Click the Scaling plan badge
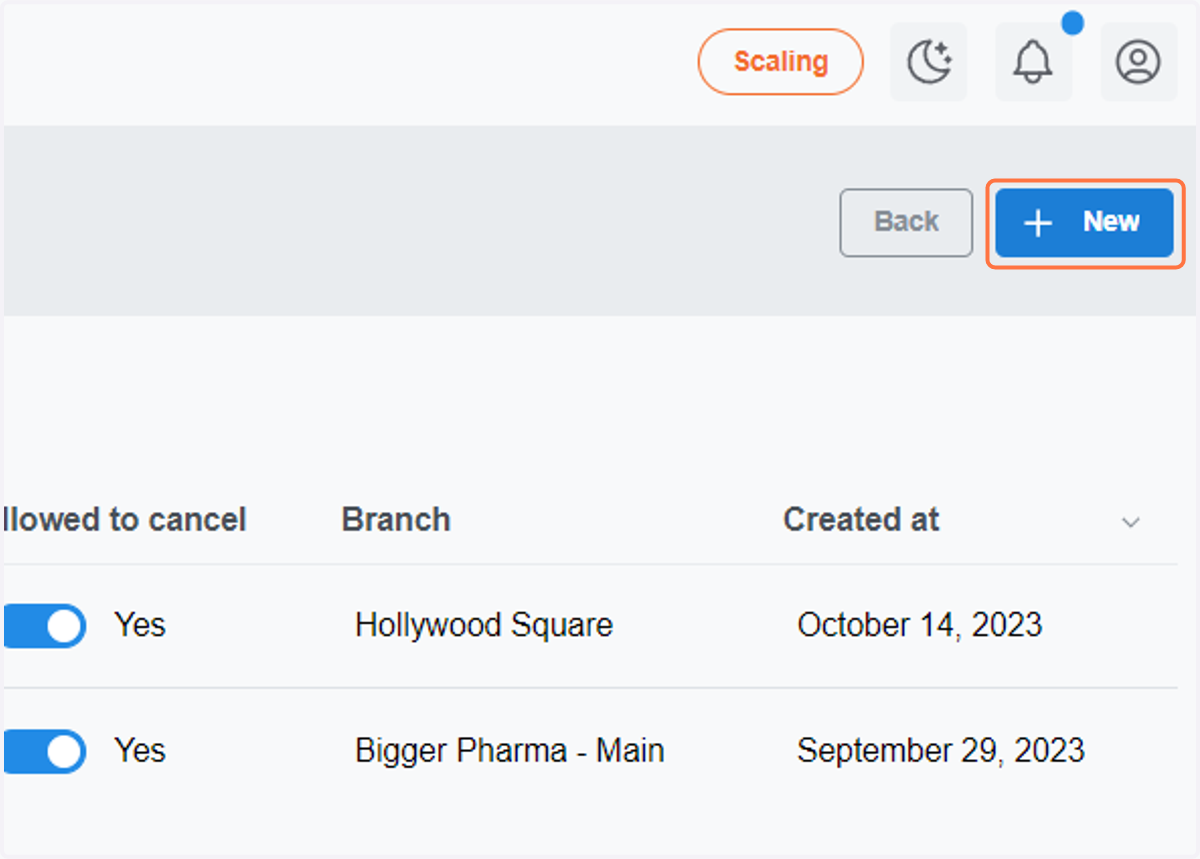 click(780, 62)
